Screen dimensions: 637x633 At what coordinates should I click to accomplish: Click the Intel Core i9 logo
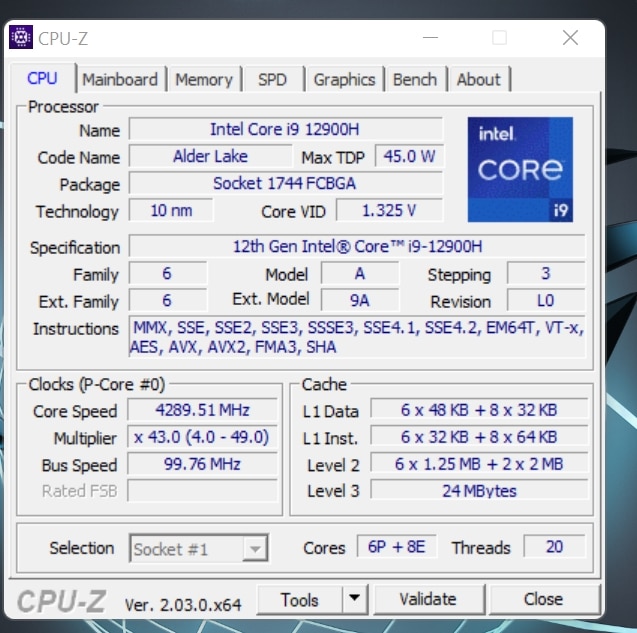[x=520, y=169]
